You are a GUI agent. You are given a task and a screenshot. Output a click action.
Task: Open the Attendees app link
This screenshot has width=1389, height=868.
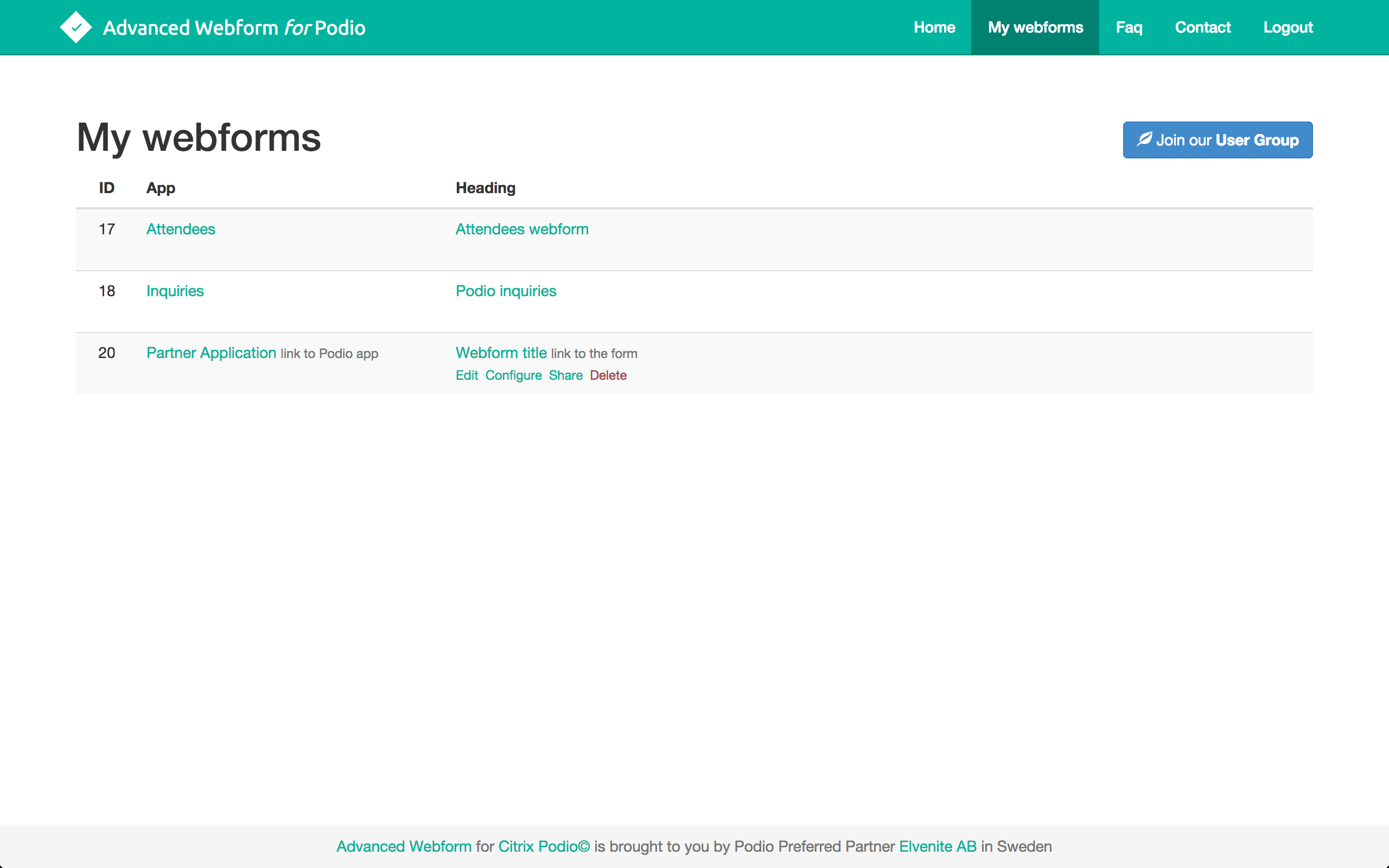[180, 229]
